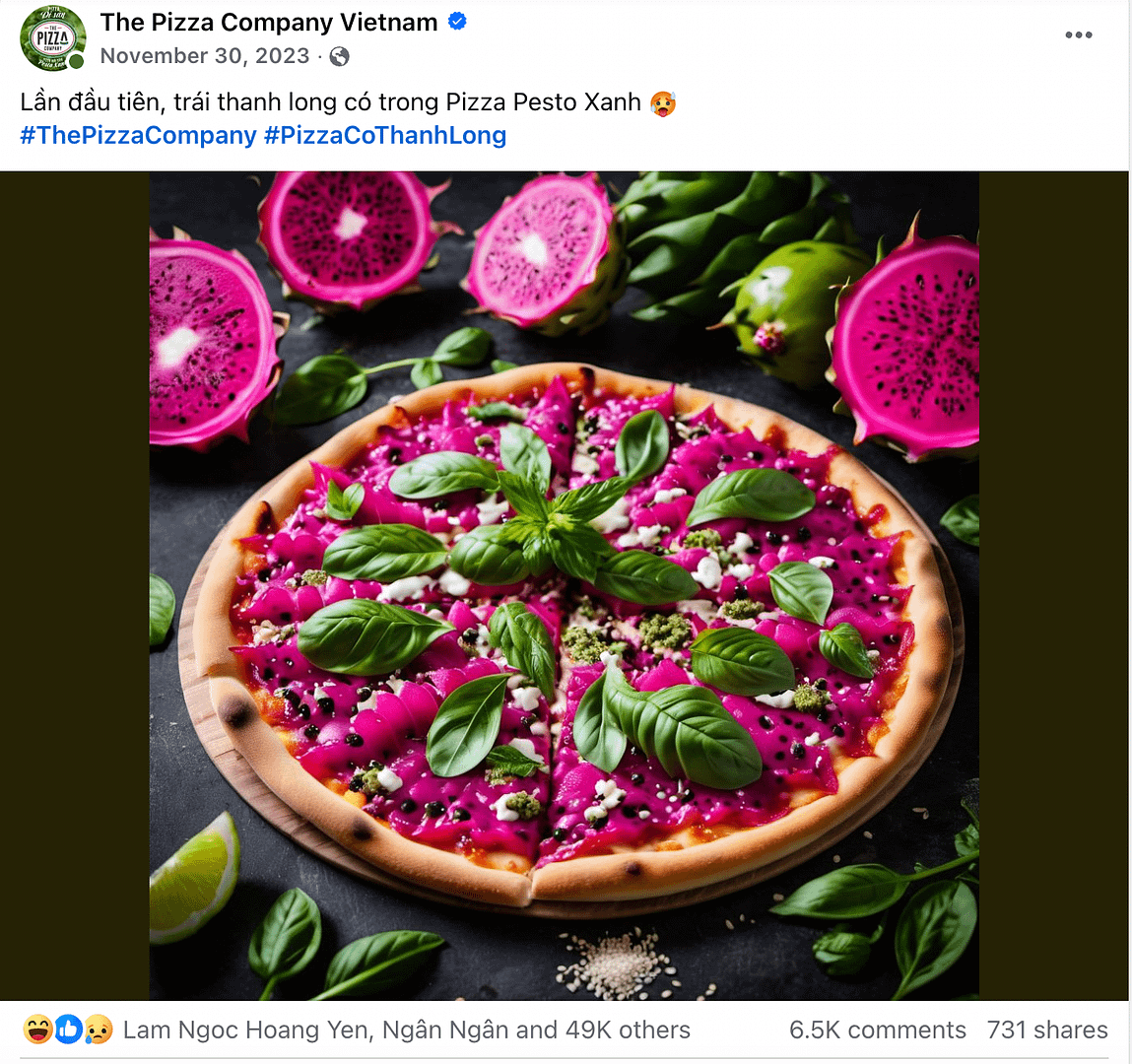Click the November 30, 2023 timestamp
Viewport: 1132px width, 1064px height.
[205, 56]
